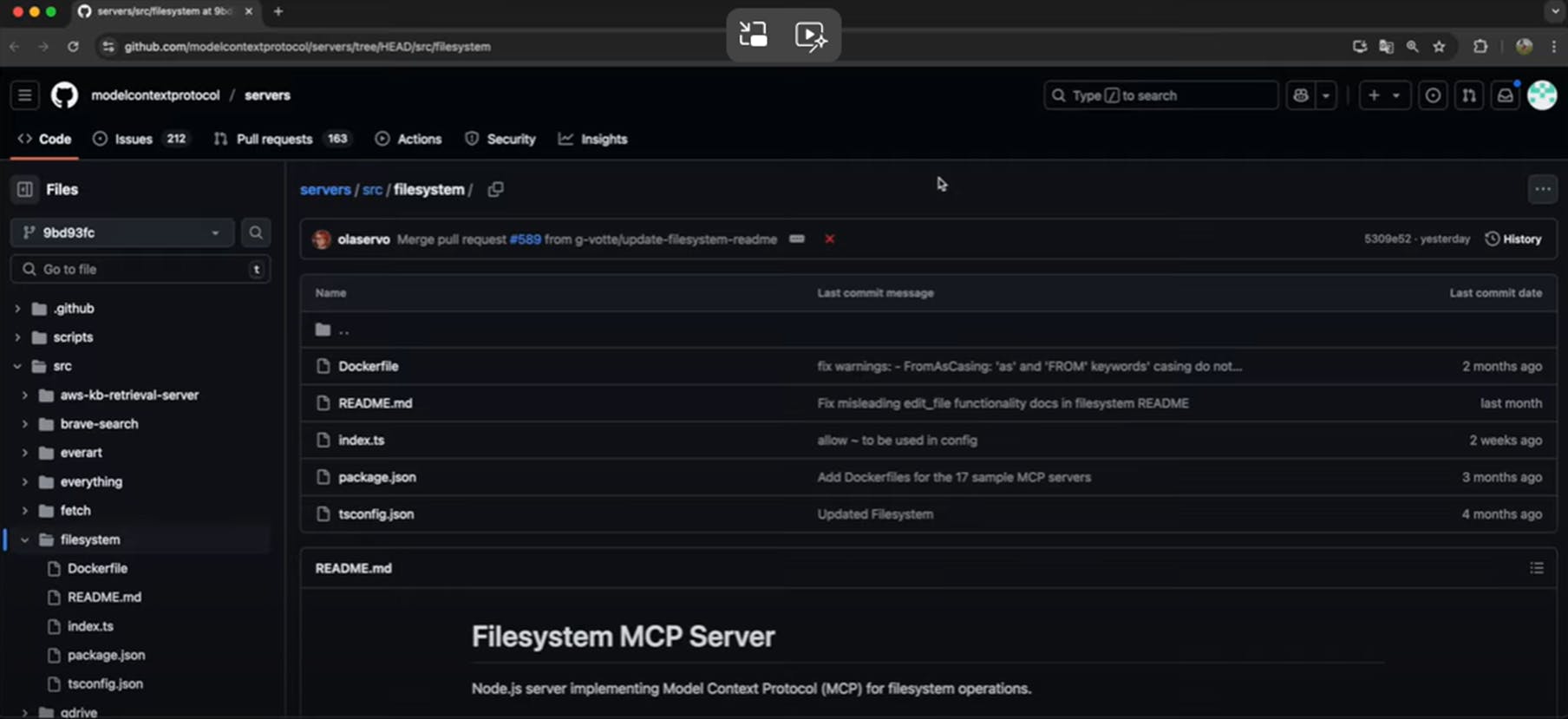The height and width of the screenshot is (719, 1568).
Task: Click the Go to file input
Action: tap(139, 270)
